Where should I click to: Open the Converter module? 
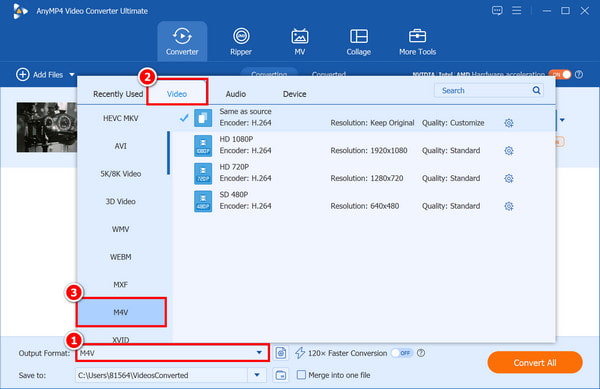[182, 41]
